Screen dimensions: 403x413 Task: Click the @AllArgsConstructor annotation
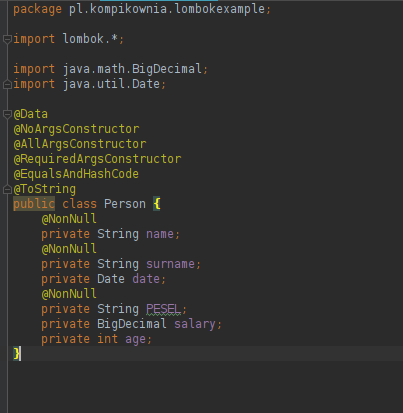[80, 144]
